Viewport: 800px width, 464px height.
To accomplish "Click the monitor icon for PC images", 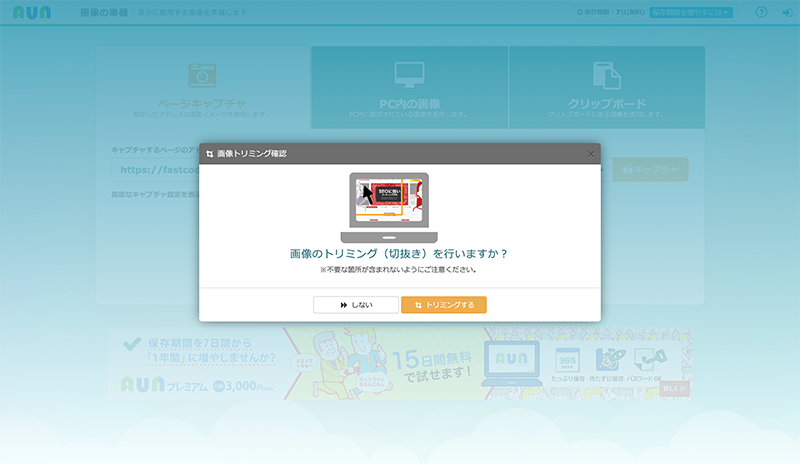I will [409, 74].
